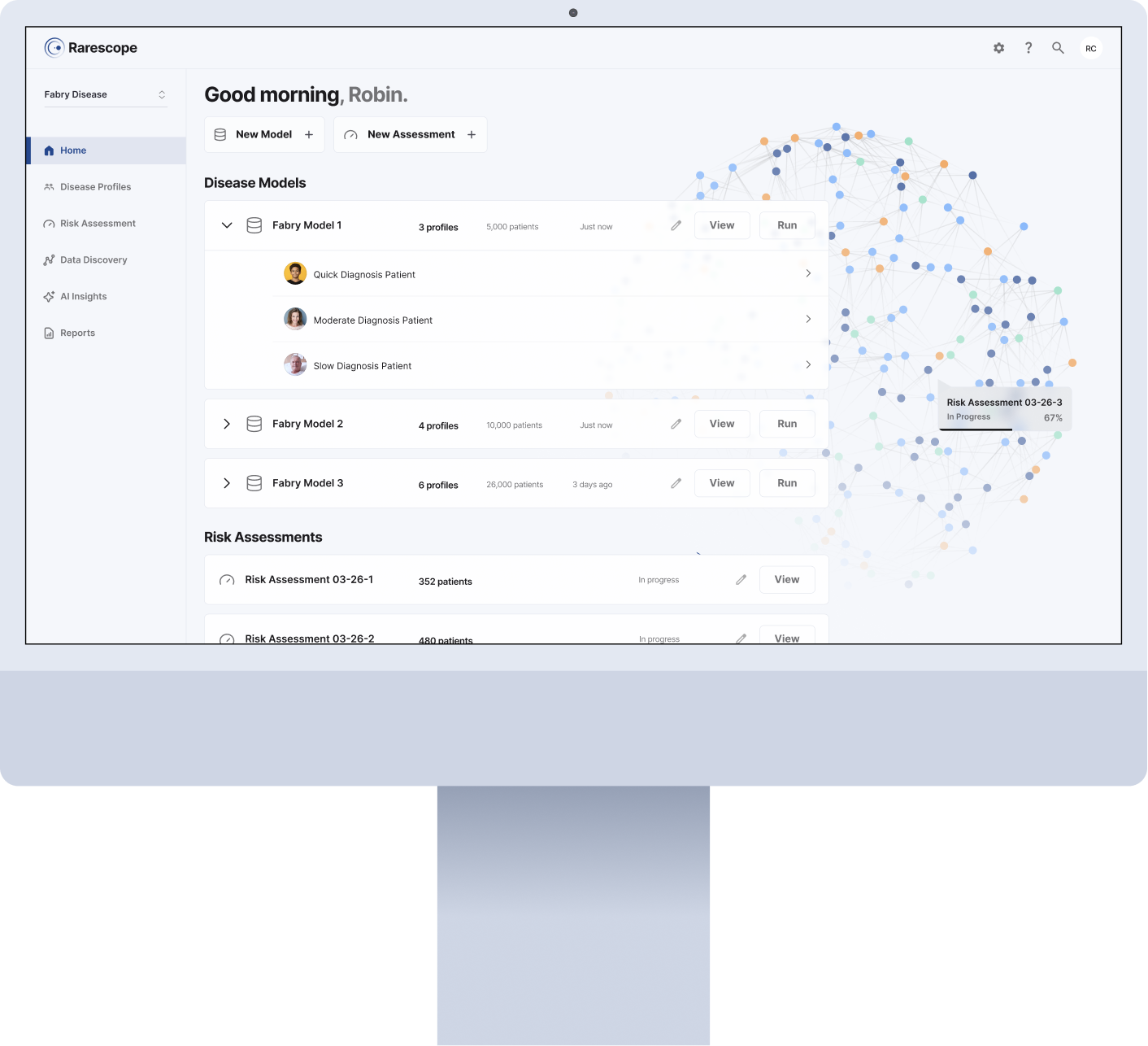Click the 352 patients text
Image resolution: width=1148 pixels, height=1046 pixels.
[445, 582]
